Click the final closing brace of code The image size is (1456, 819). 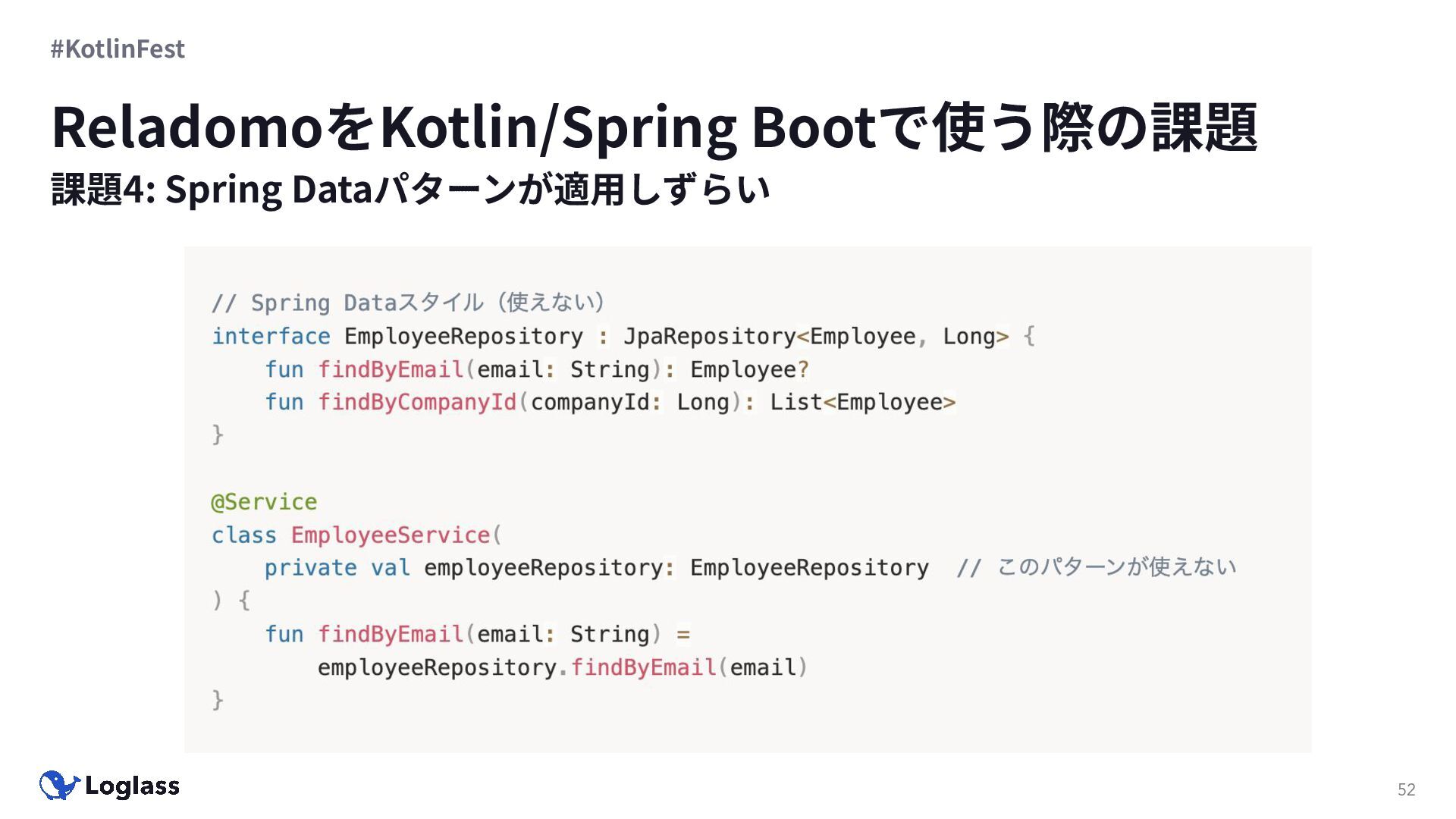click(x=218, y=699)
